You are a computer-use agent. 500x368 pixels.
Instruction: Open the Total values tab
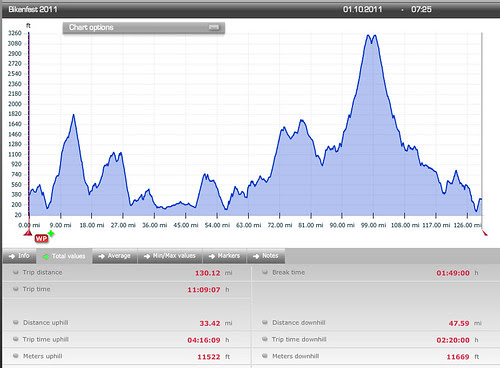tap(64, 256)
